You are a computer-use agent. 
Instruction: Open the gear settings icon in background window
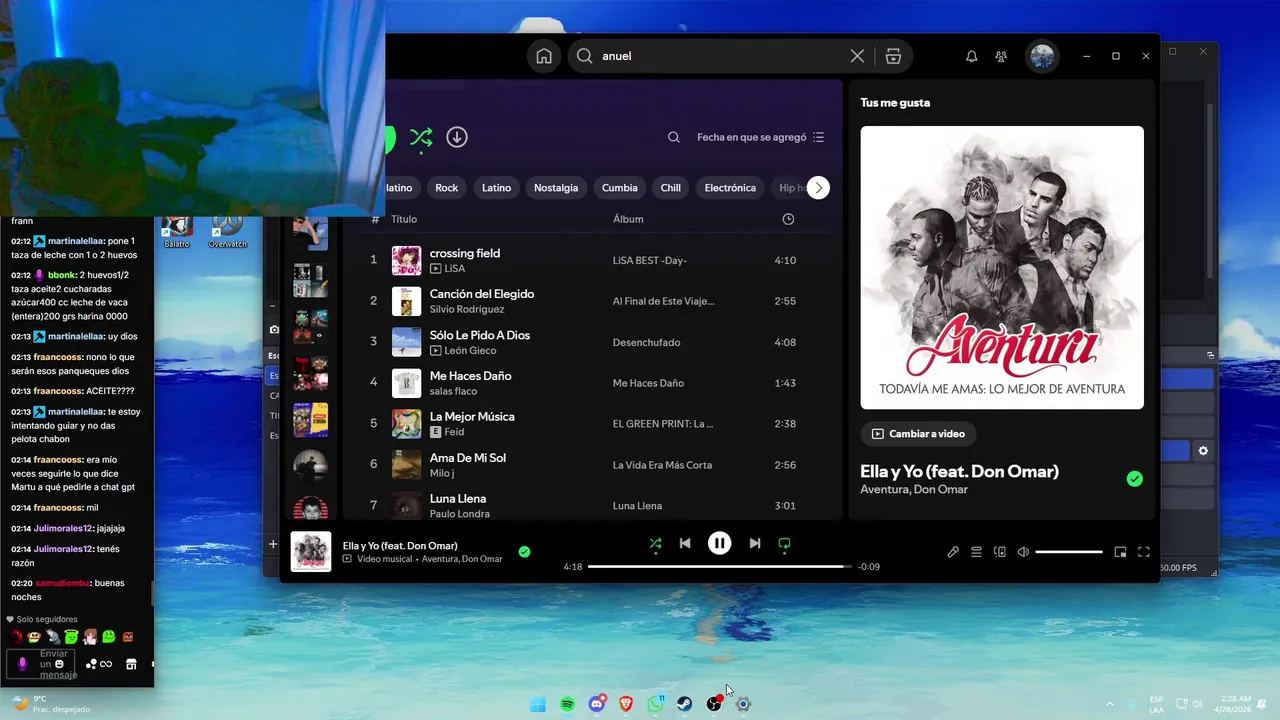(1203, 451)
